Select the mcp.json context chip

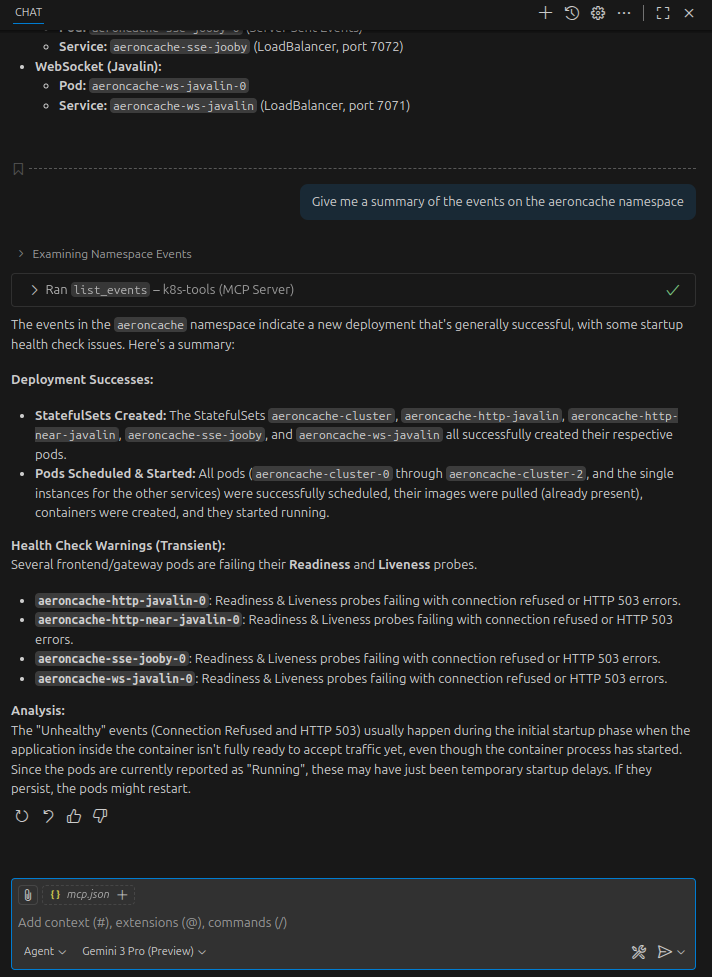click(80, 895)
